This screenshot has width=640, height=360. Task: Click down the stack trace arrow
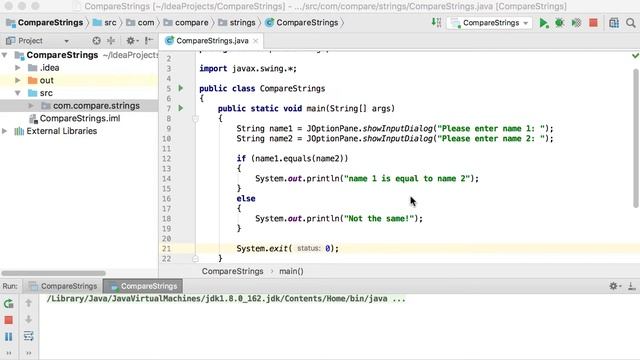[x=28, y=319]
